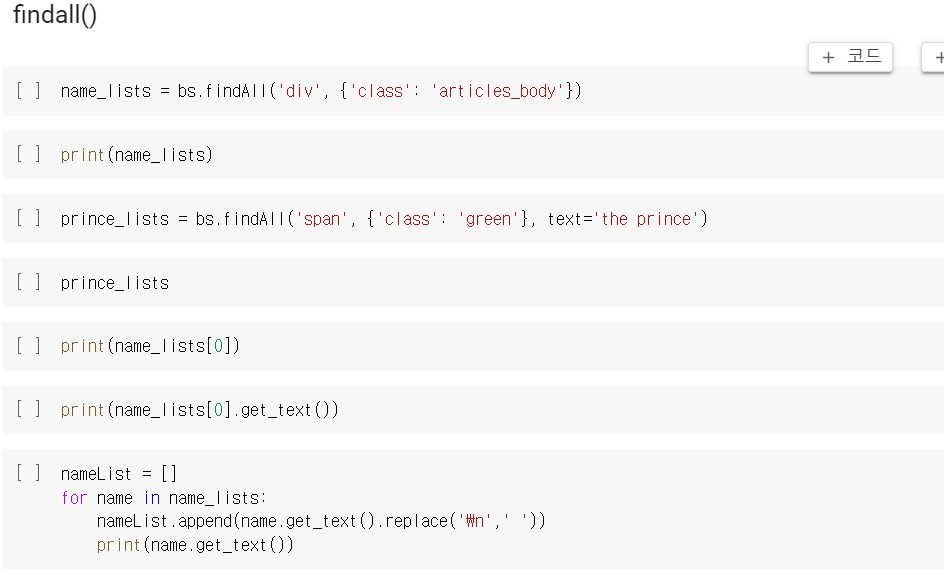This screenshot has width=944, height=577.
Task: Run the prince_lists findAll cell bracket
Action: click(x=28, y=219)
